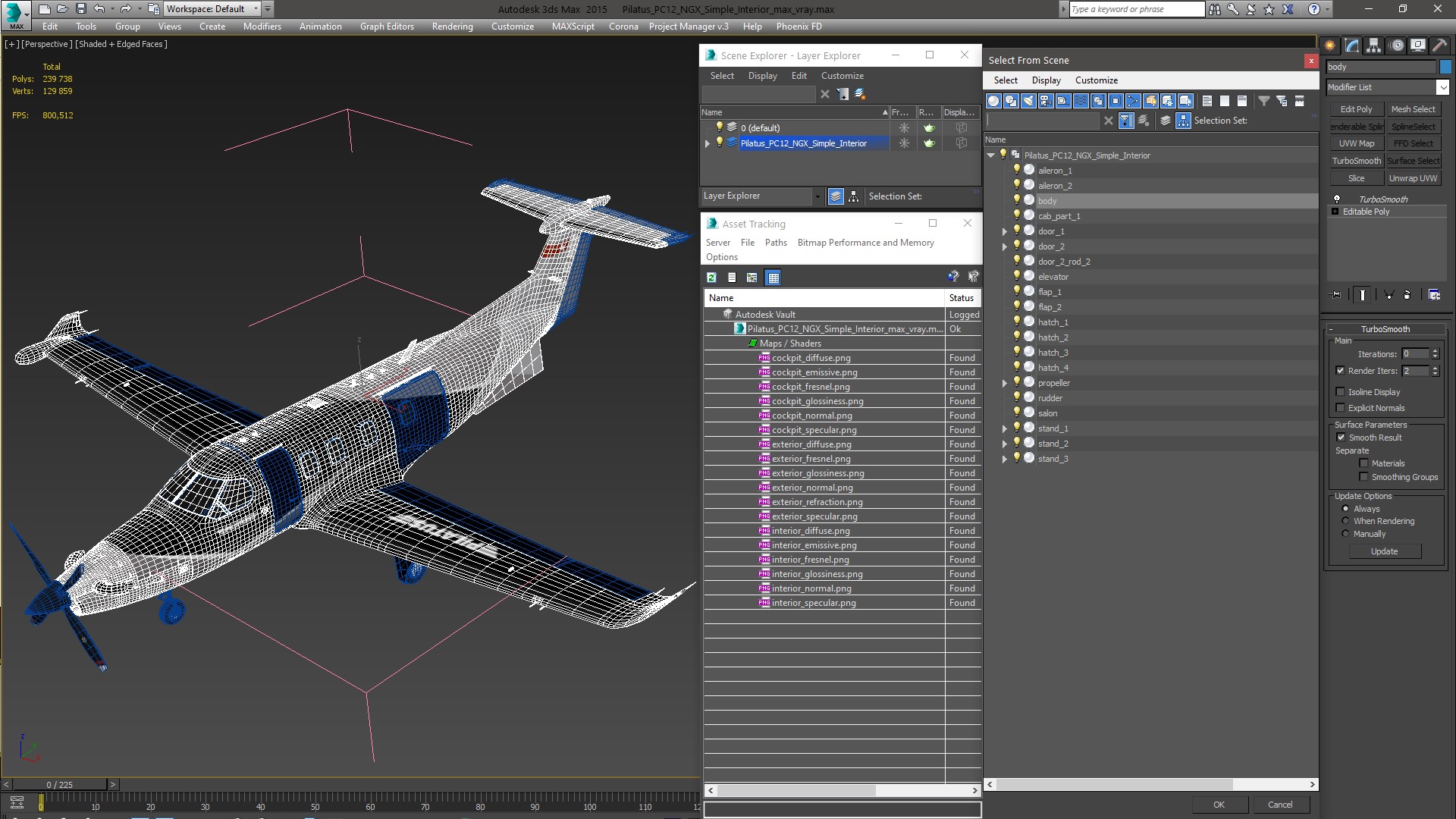The height and width of the screenshot is (819, 1456).
Task: Open the Utilities hammer panel tab
Action: pos(1440,45)
